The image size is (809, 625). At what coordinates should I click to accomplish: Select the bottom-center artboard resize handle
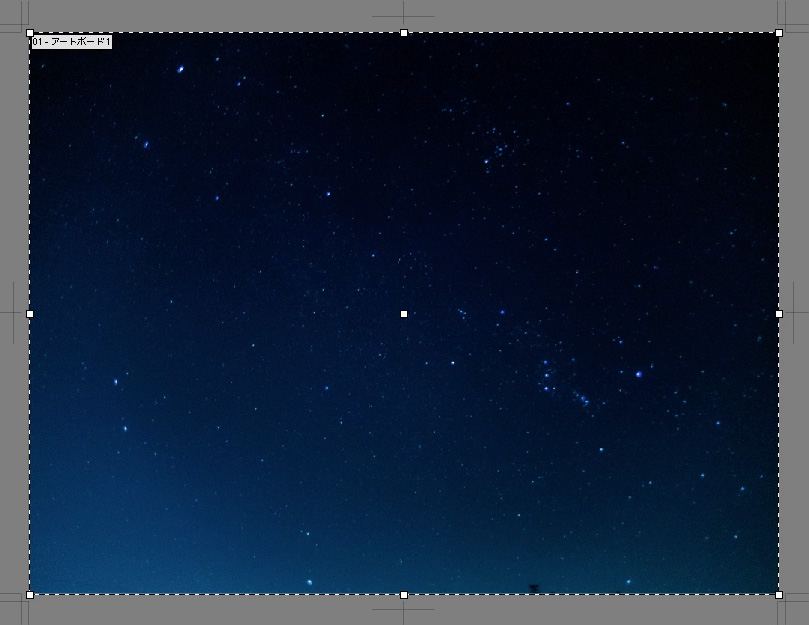[x=404, y=595]
